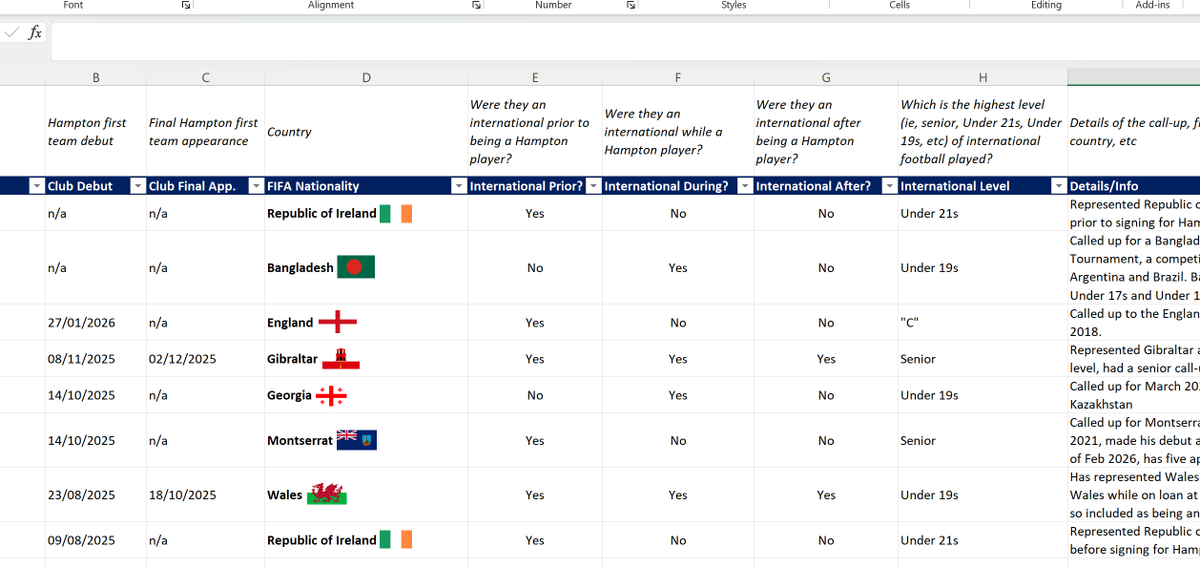Select the 08/11/2025 debut date cell
Image resolution: width=1200 pixels, height=568 pixels.
pos(96,359)
